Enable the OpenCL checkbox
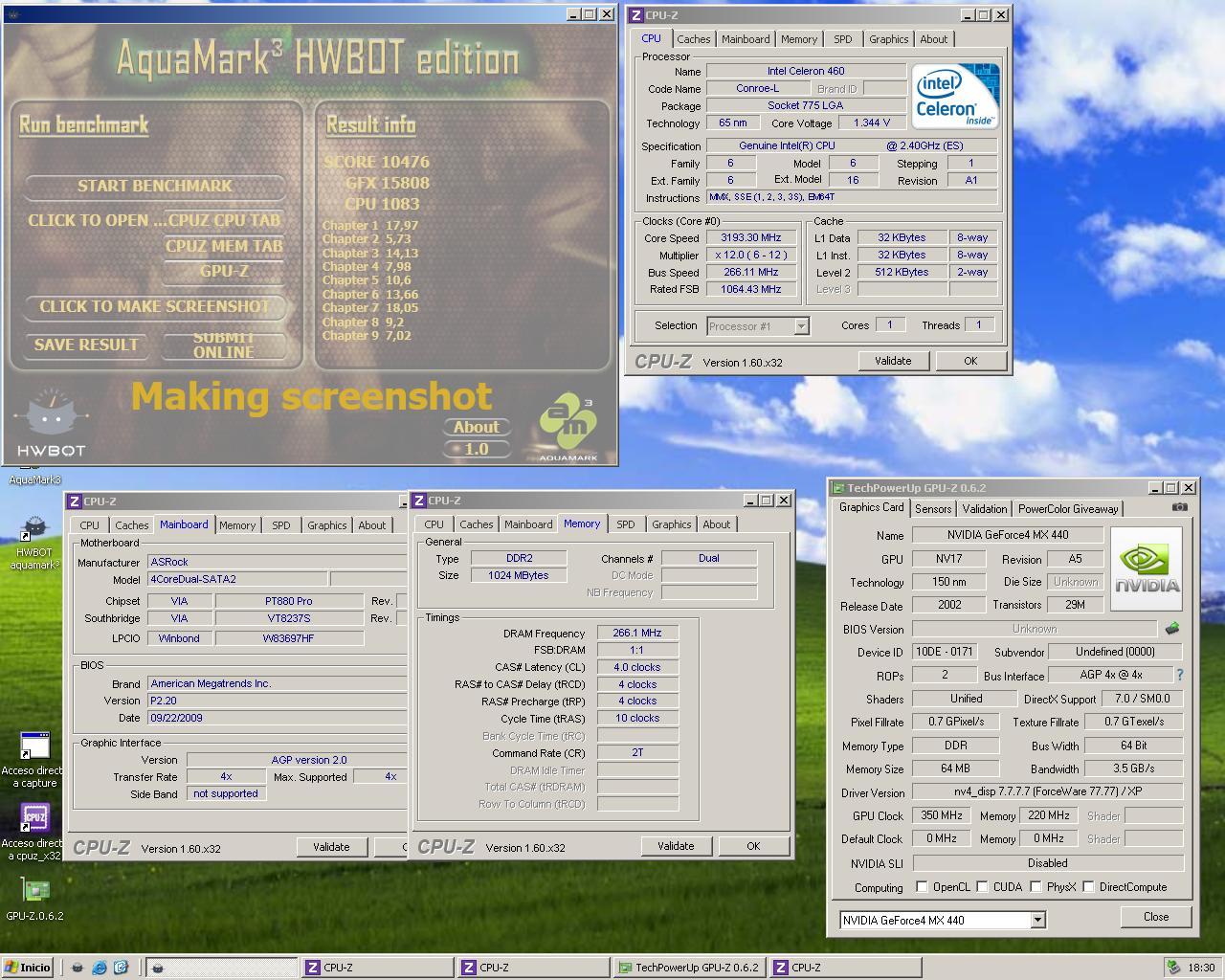 [x=922, y=887]
